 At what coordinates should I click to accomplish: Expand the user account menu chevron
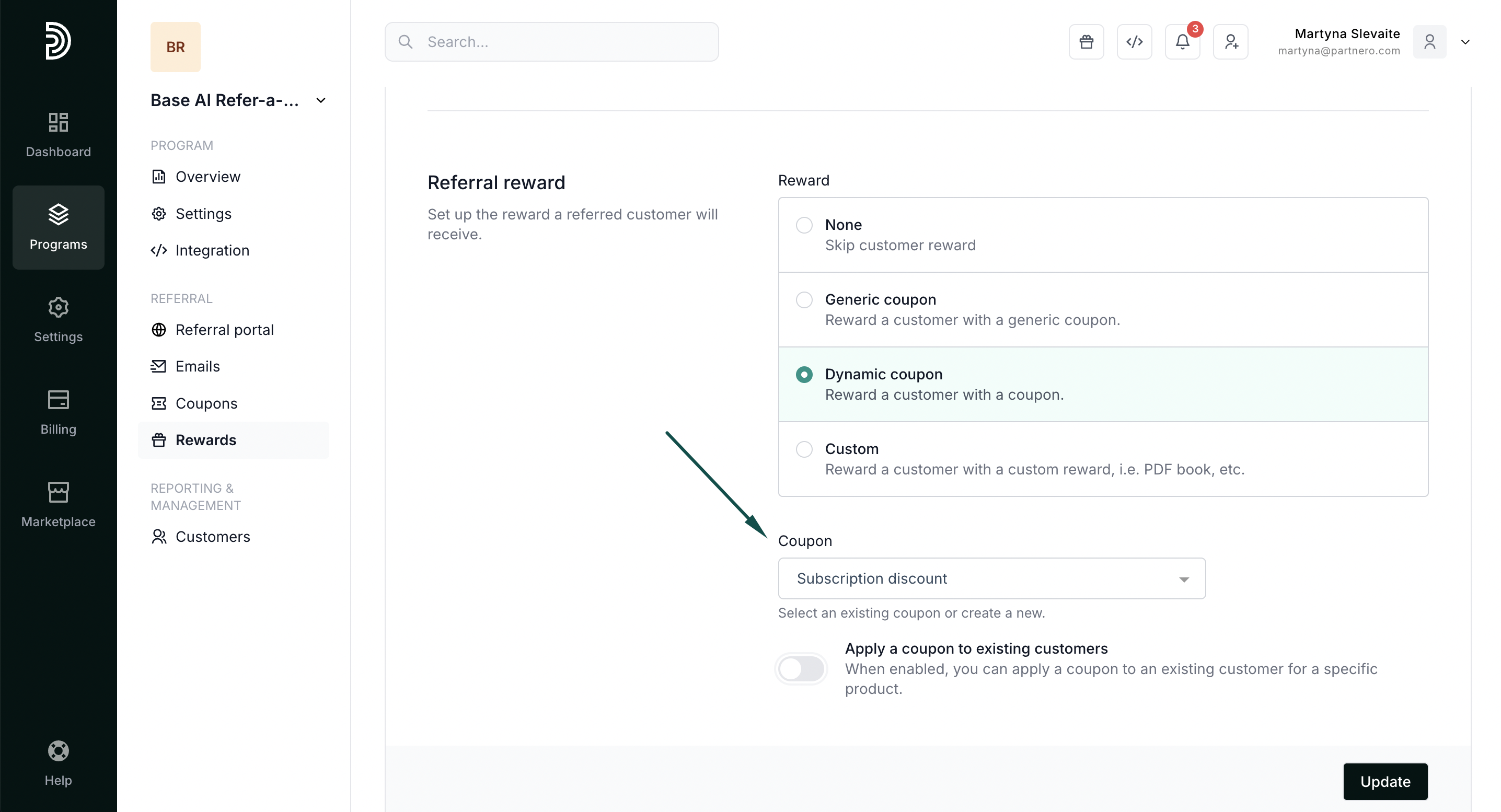coord(1465,42)
